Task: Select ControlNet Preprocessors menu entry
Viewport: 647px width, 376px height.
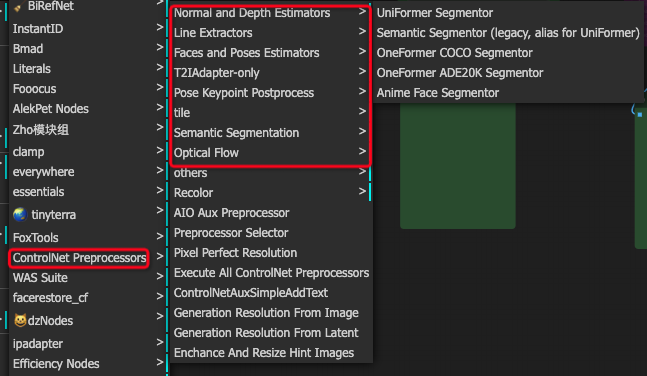Action: (87, 258)
